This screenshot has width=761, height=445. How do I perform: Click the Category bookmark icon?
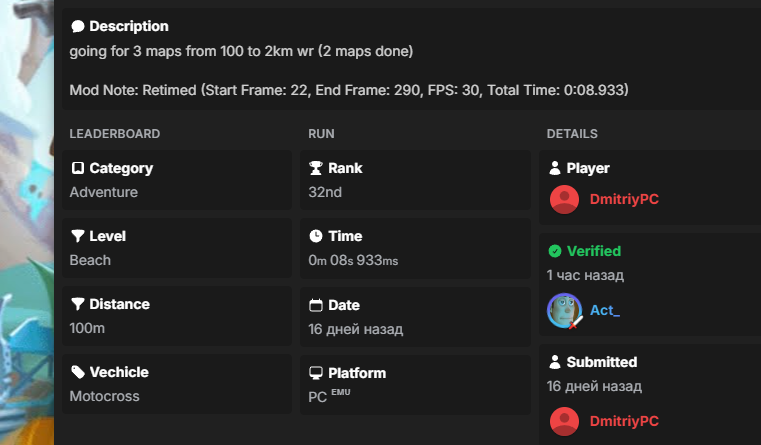(78, 168)
